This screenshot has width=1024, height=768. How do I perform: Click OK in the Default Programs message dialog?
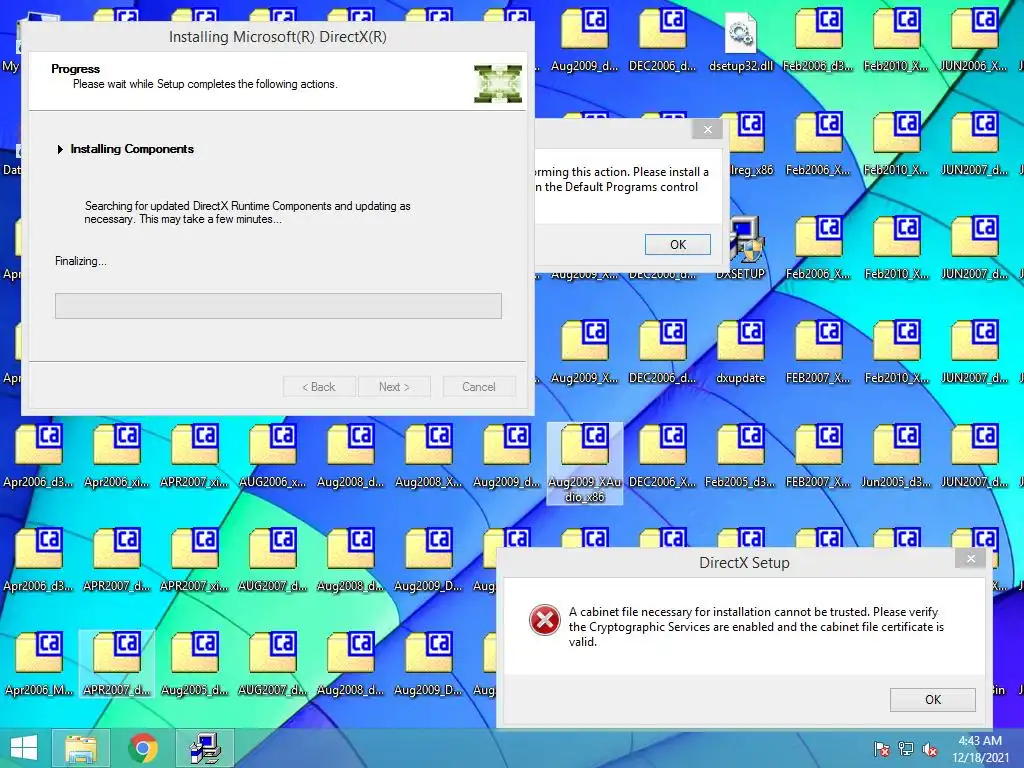[x=678, y=244]
